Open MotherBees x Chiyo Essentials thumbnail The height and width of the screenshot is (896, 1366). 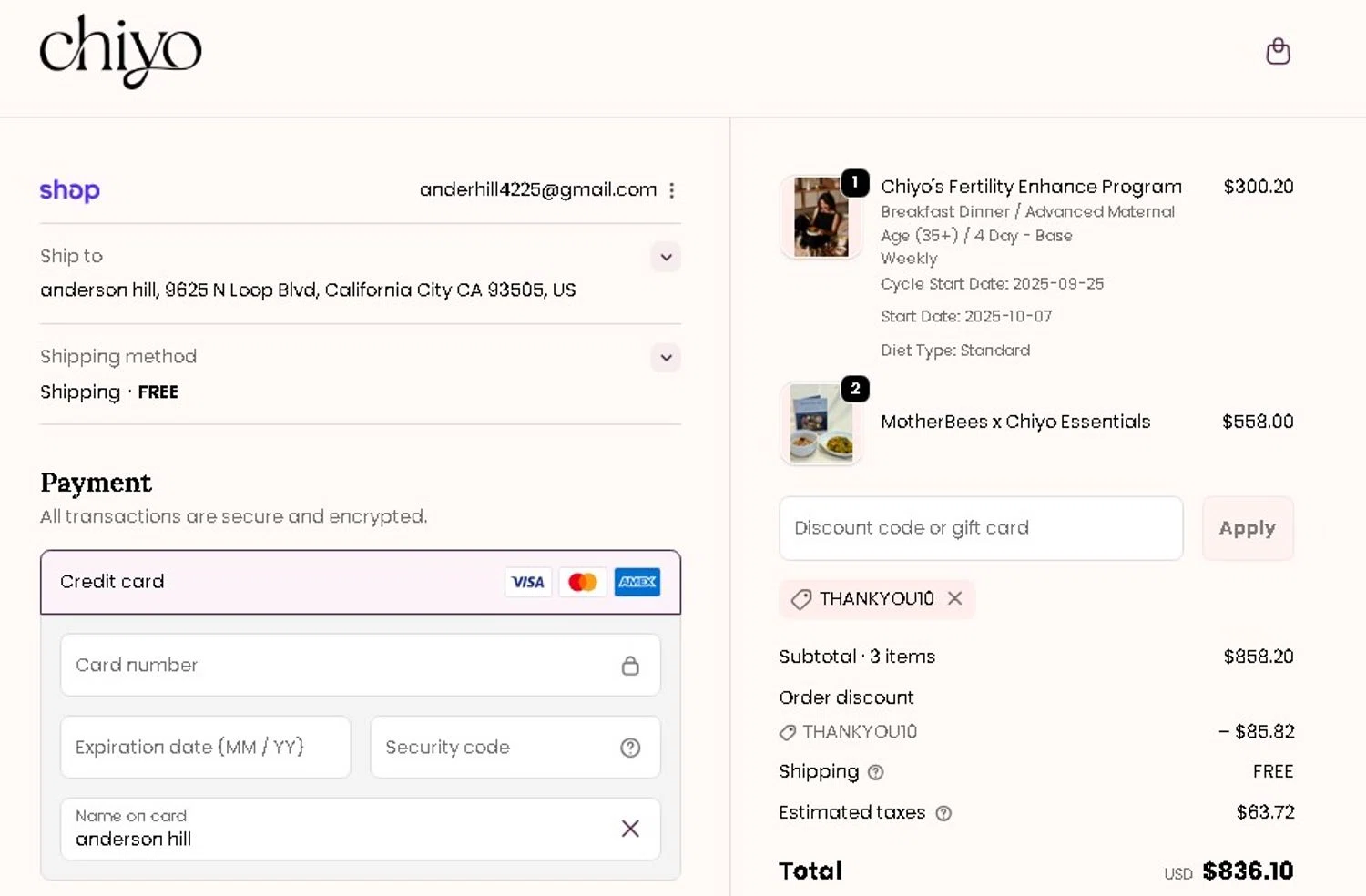click(x=821, y=423)
